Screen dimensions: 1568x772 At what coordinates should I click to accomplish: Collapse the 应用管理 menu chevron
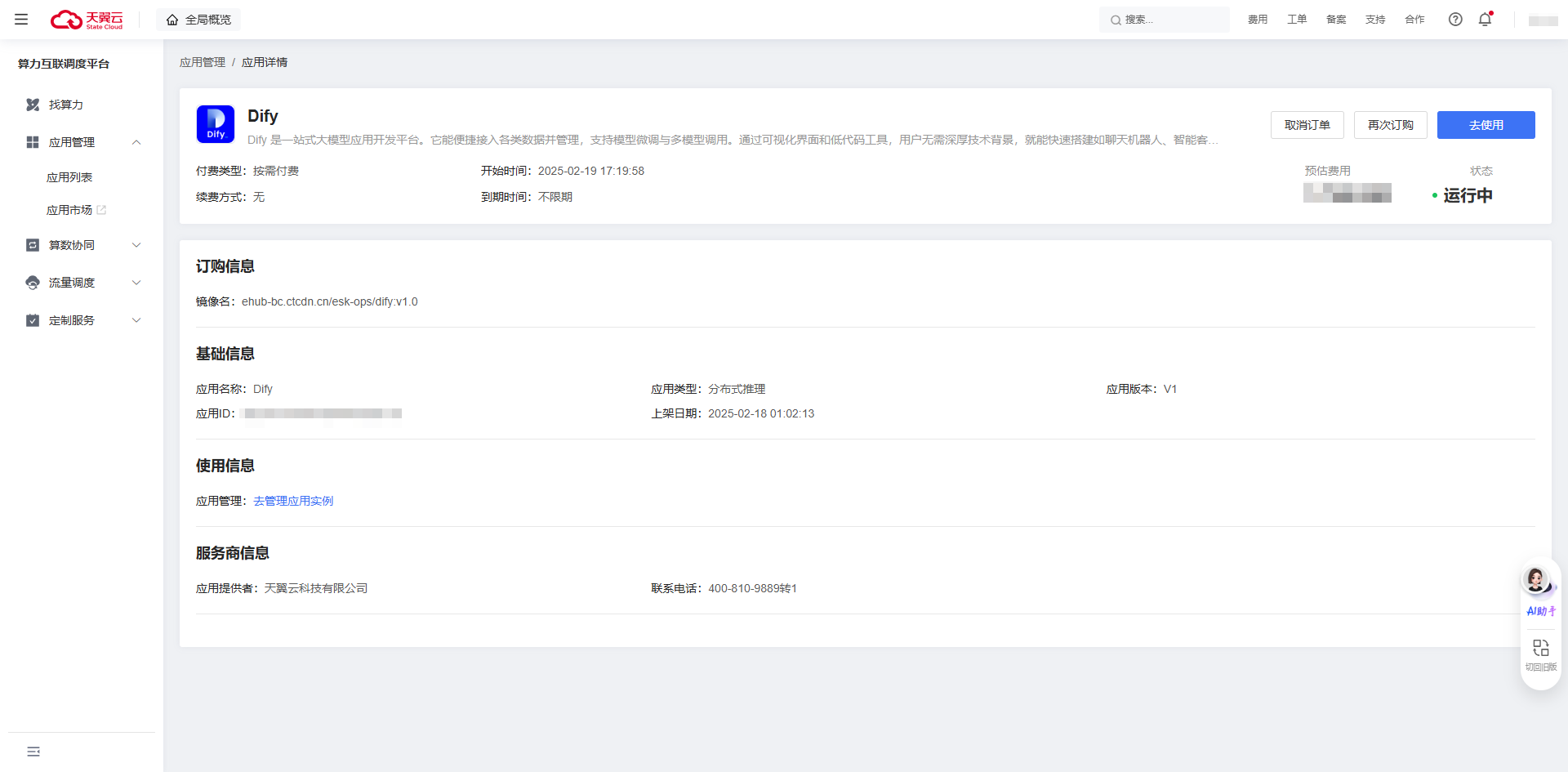coord(136,142)
